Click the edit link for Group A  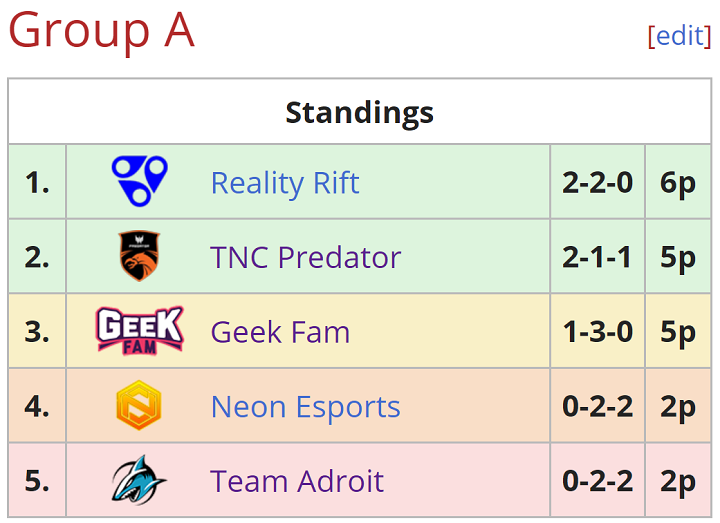coord(679,36)
